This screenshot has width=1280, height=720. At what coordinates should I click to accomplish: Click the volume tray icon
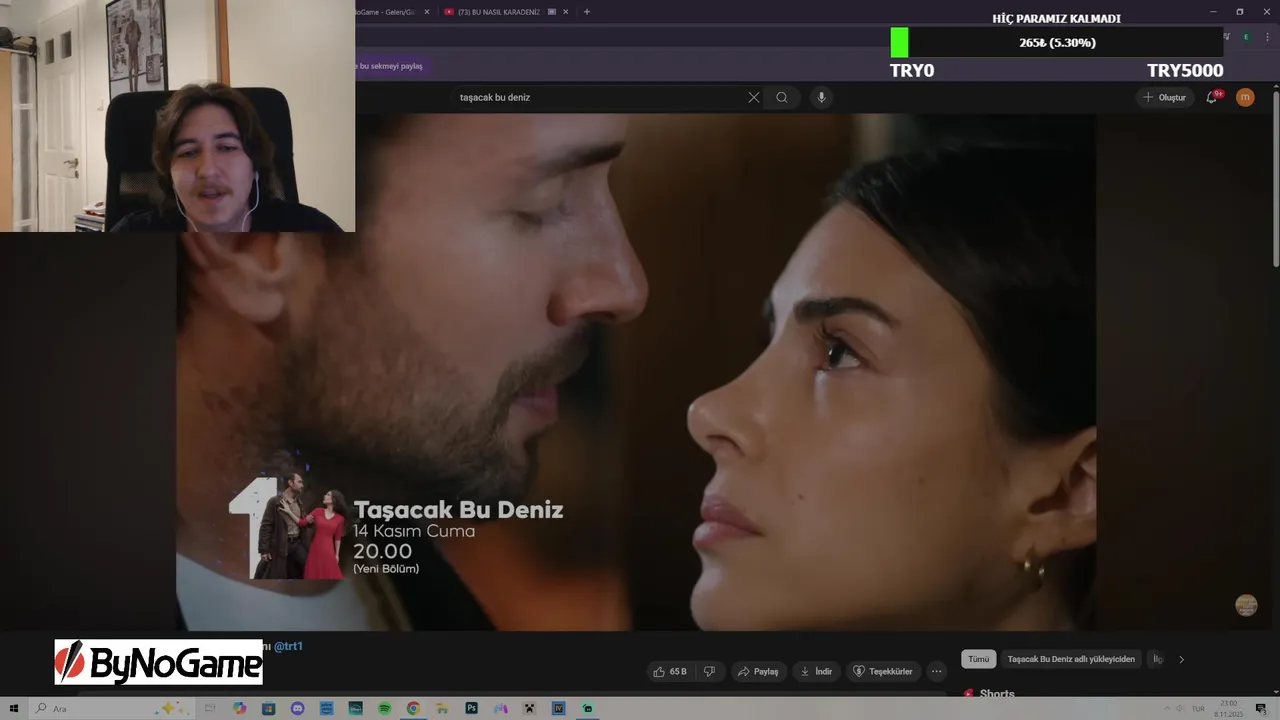[x=1180, y=708]
